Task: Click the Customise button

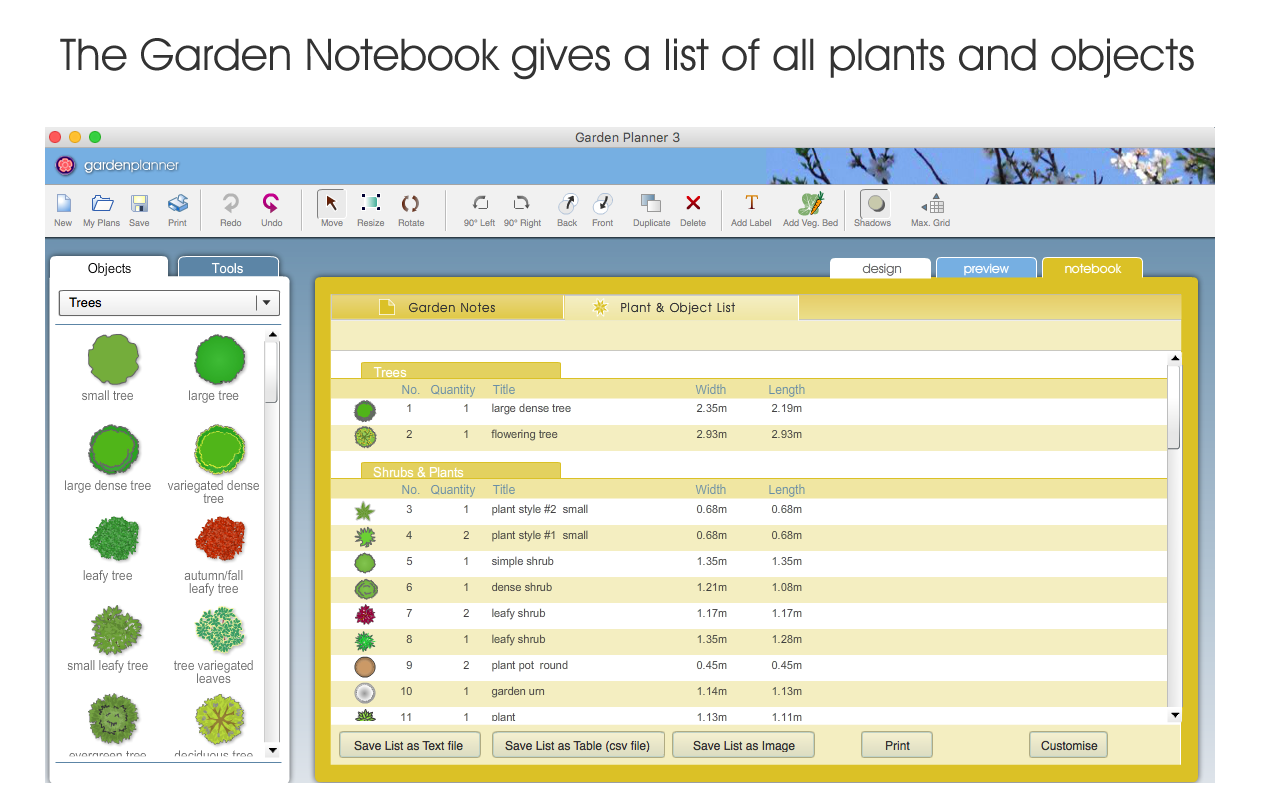Action: click(1069, 745)
